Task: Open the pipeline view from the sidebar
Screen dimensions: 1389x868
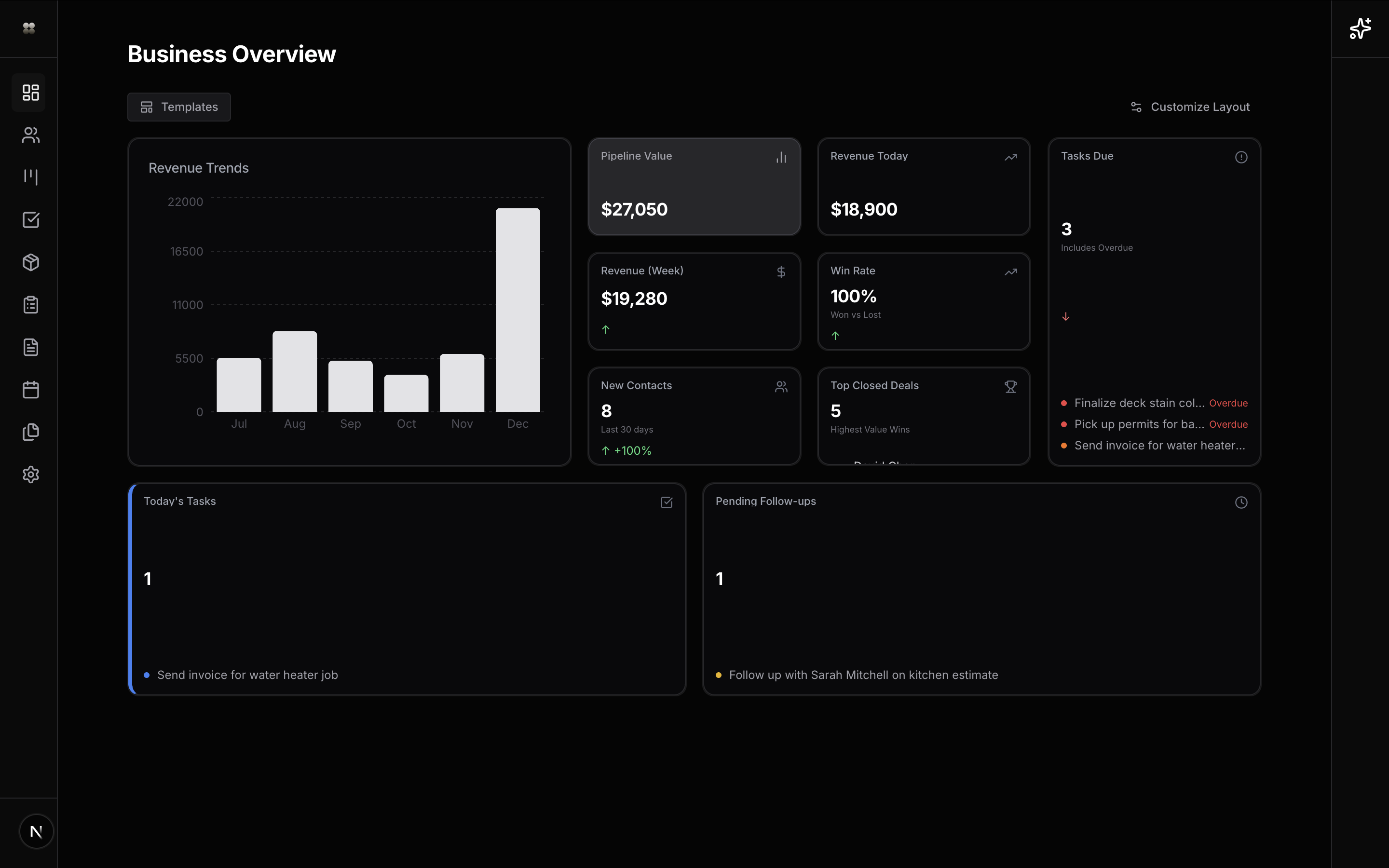Action: (x=30, y=177)
